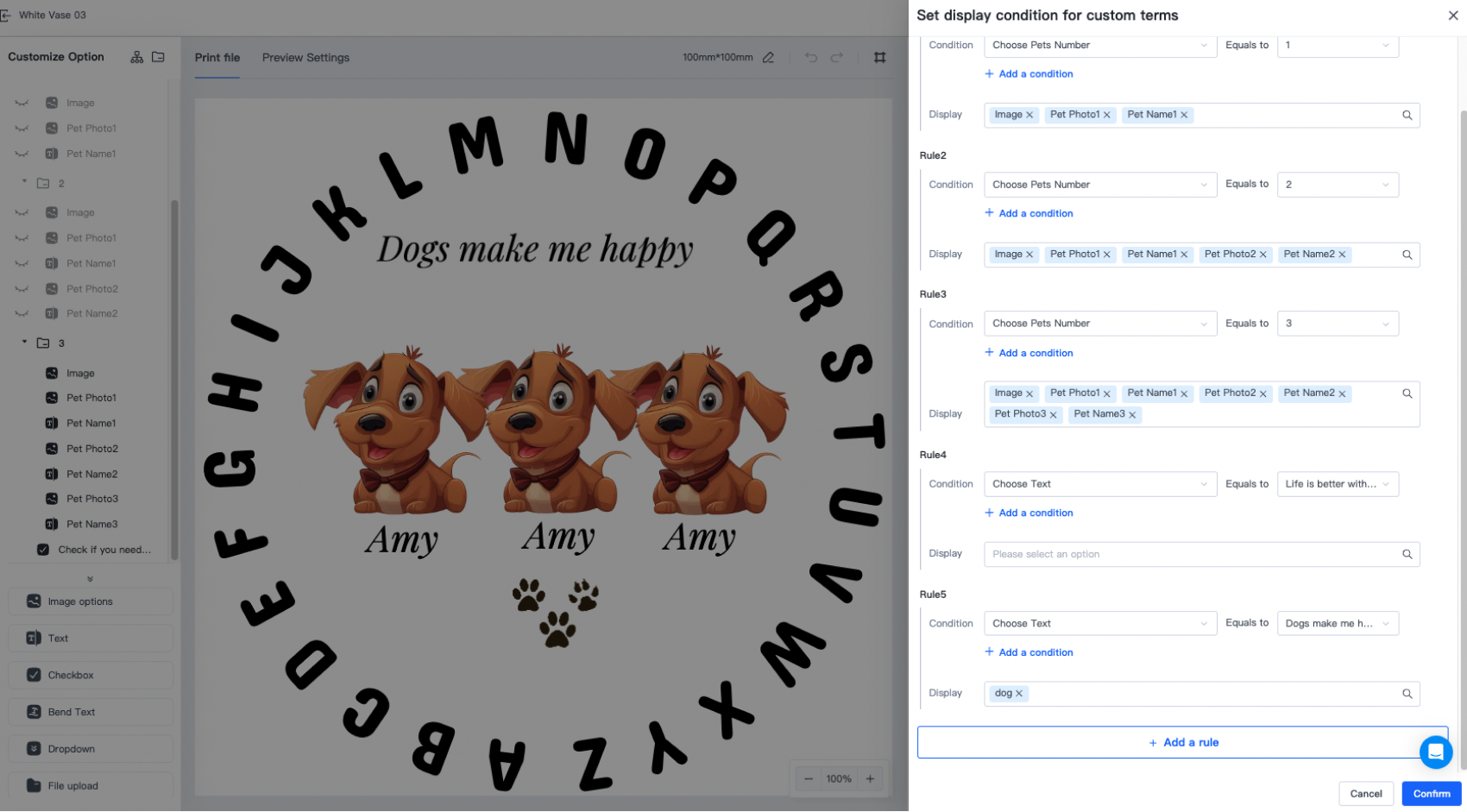Zoom in with the plus icon
This screenshot has height=812, width=1467.
pos(870,779)
